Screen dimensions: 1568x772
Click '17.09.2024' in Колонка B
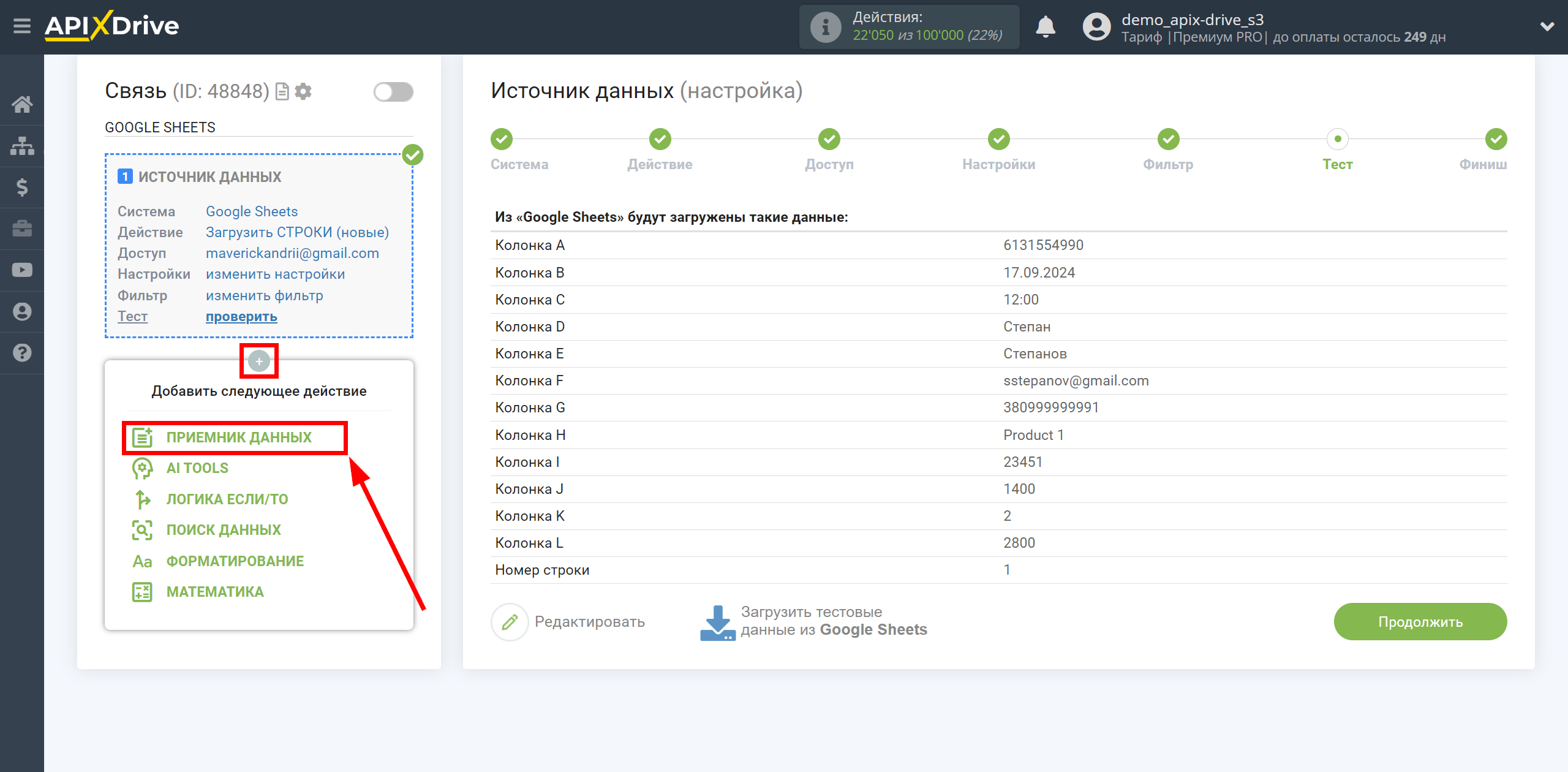[1039, 273]
